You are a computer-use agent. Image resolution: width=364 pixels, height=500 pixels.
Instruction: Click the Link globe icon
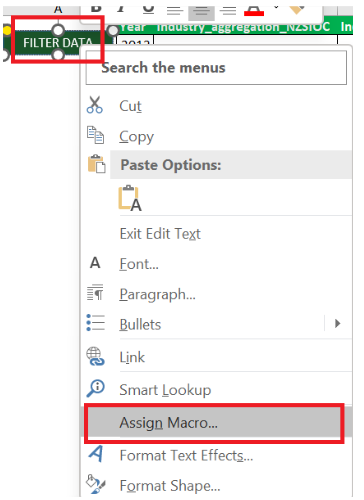tap(95, 356)
